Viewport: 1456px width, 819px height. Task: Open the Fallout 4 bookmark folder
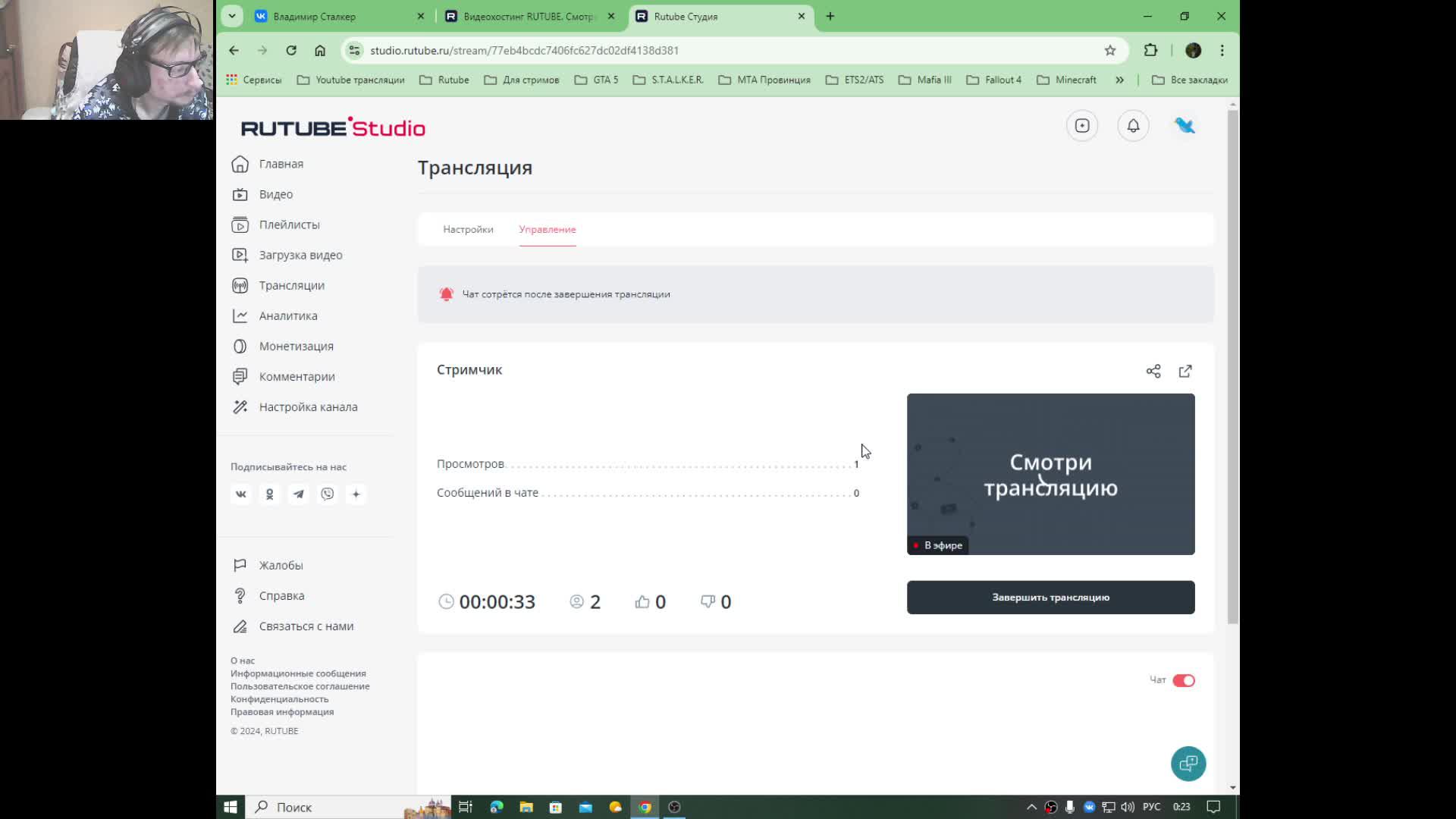[993, 80]
